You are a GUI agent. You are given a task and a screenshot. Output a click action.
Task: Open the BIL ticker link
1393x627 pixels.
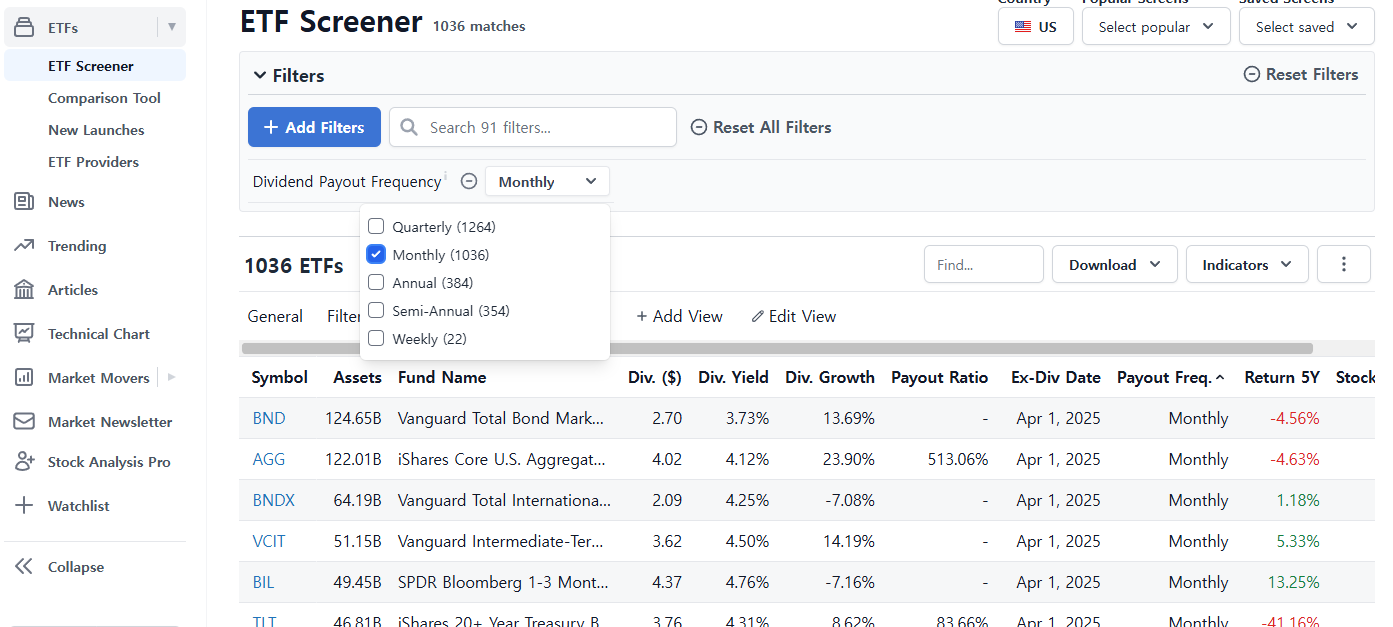[263, 582]
